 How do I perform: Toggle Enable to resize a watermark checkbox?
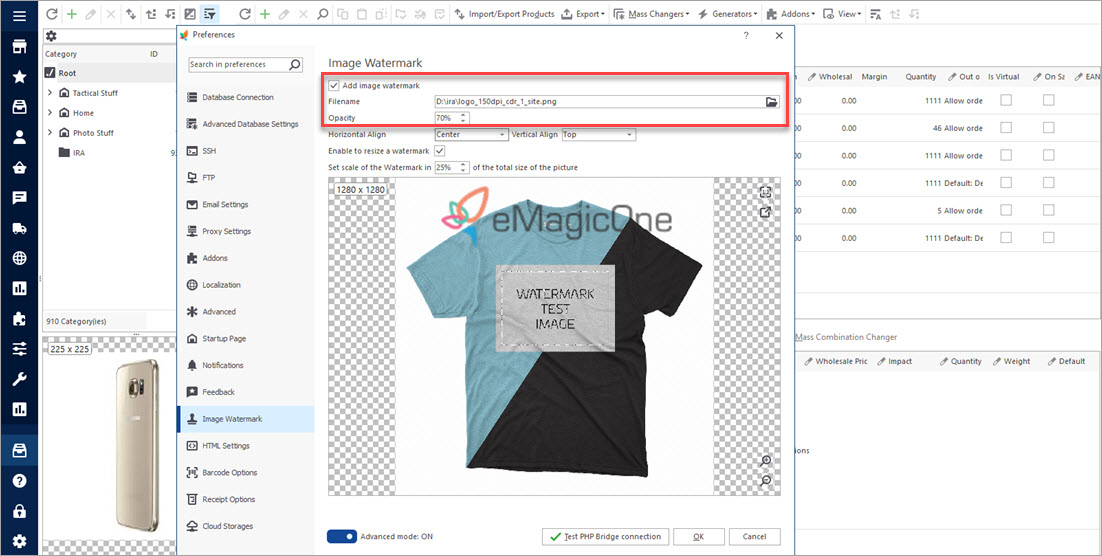pos(439,150)
